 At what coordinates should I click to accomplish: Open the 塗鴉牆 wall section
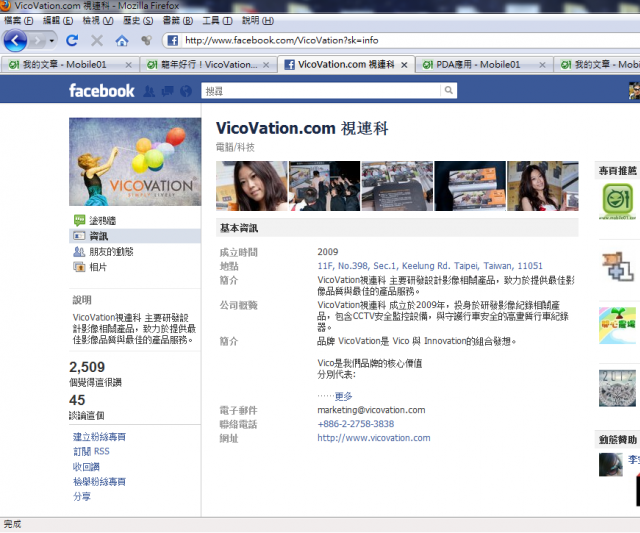pyautogui.click(x=102, y=221)
